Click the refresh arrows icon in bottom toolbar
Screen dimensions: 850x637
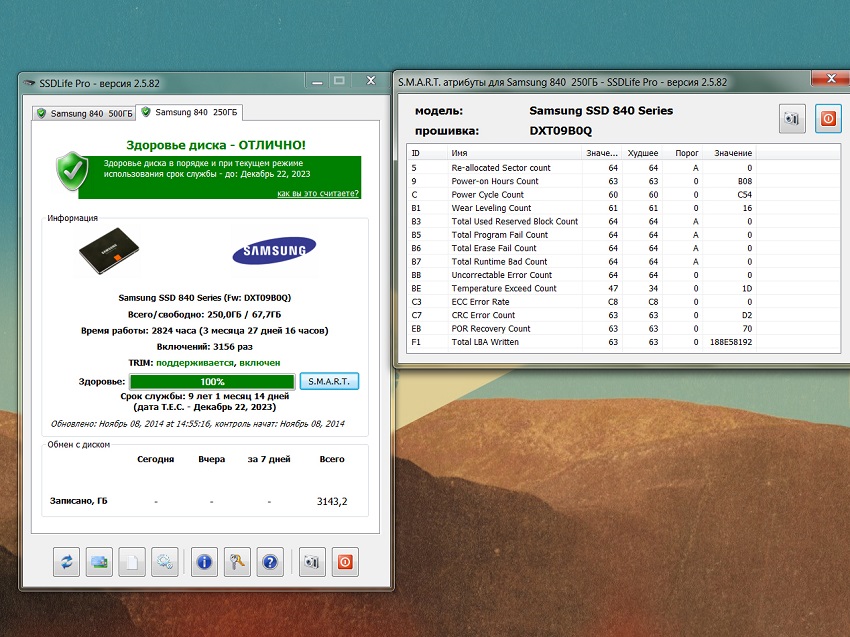[67, 562]
